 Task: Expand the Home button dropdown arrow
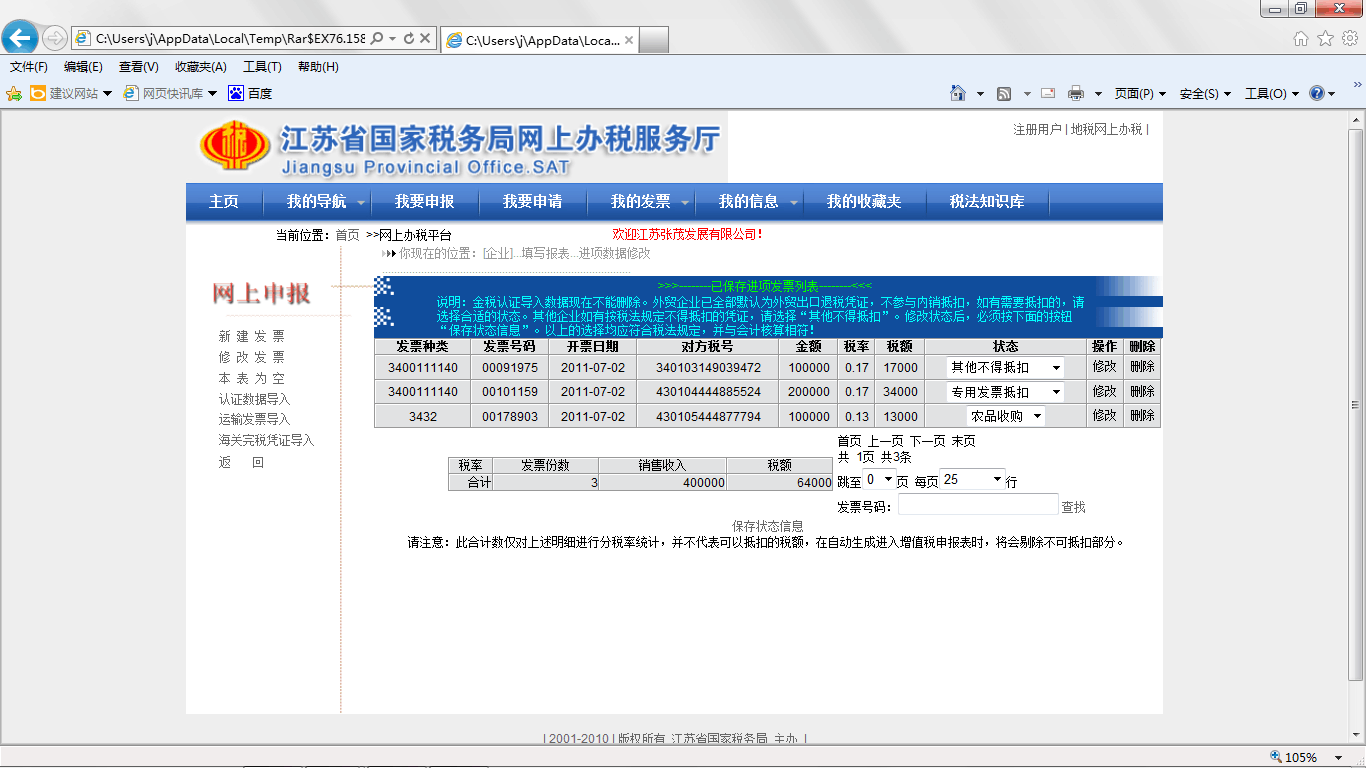point(980,94)
